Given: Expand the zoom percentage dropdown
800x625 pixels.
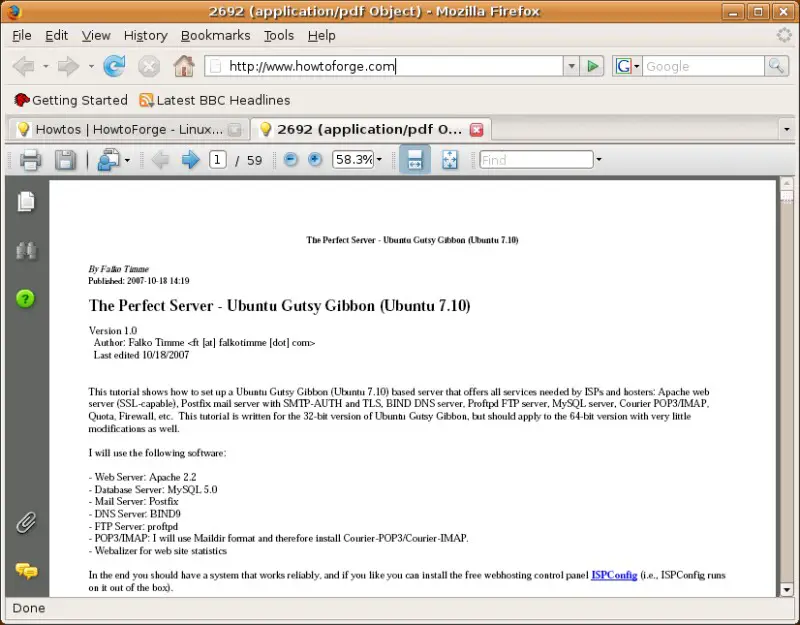Looking at the screenshot, I should tap(379, 160).
